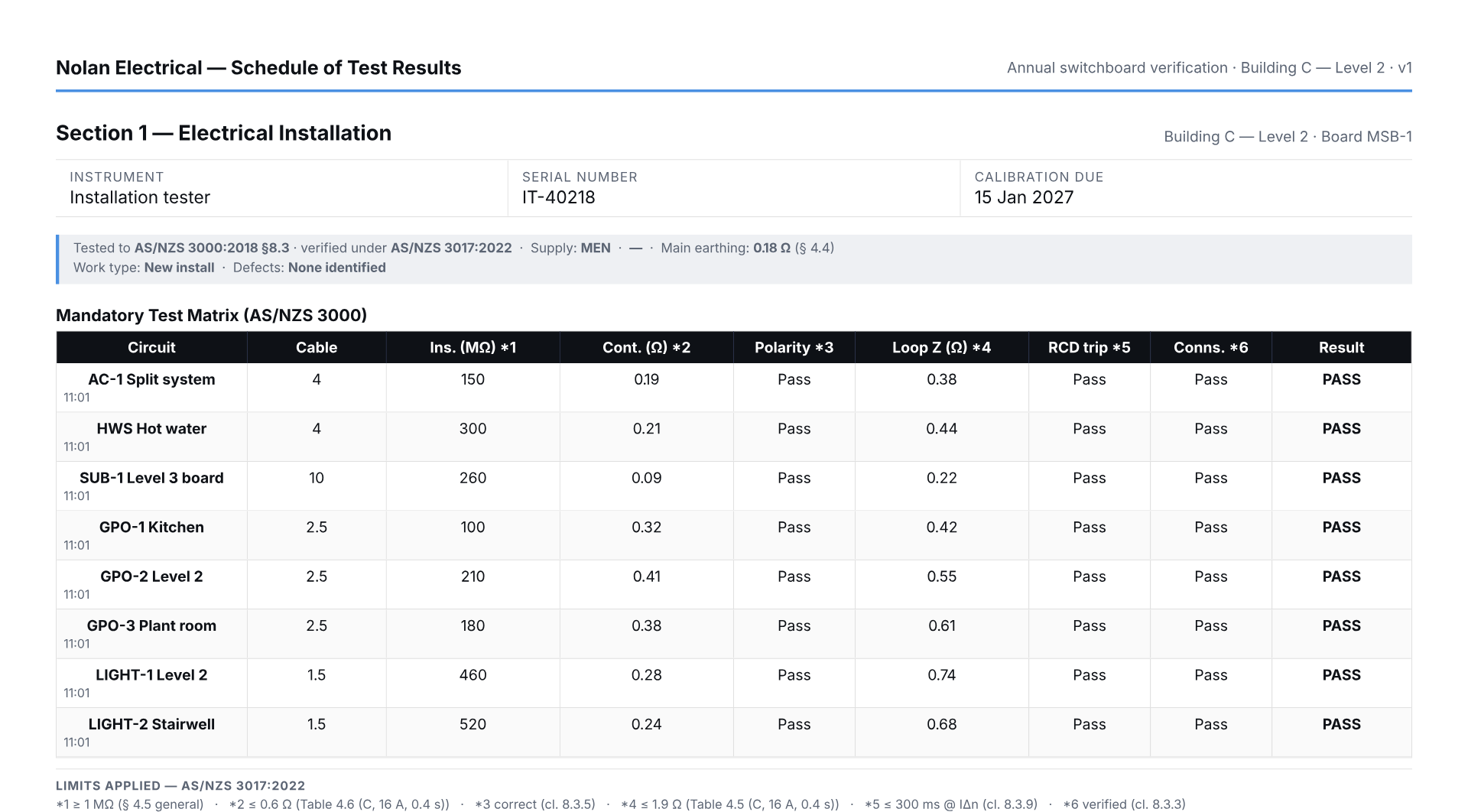The height and width of the screenshot is (812, 1468).
Task: Click the 'LIMITS APPLIED — AS/NZS 3017:2022' footer heading
Action: (180, 786)
